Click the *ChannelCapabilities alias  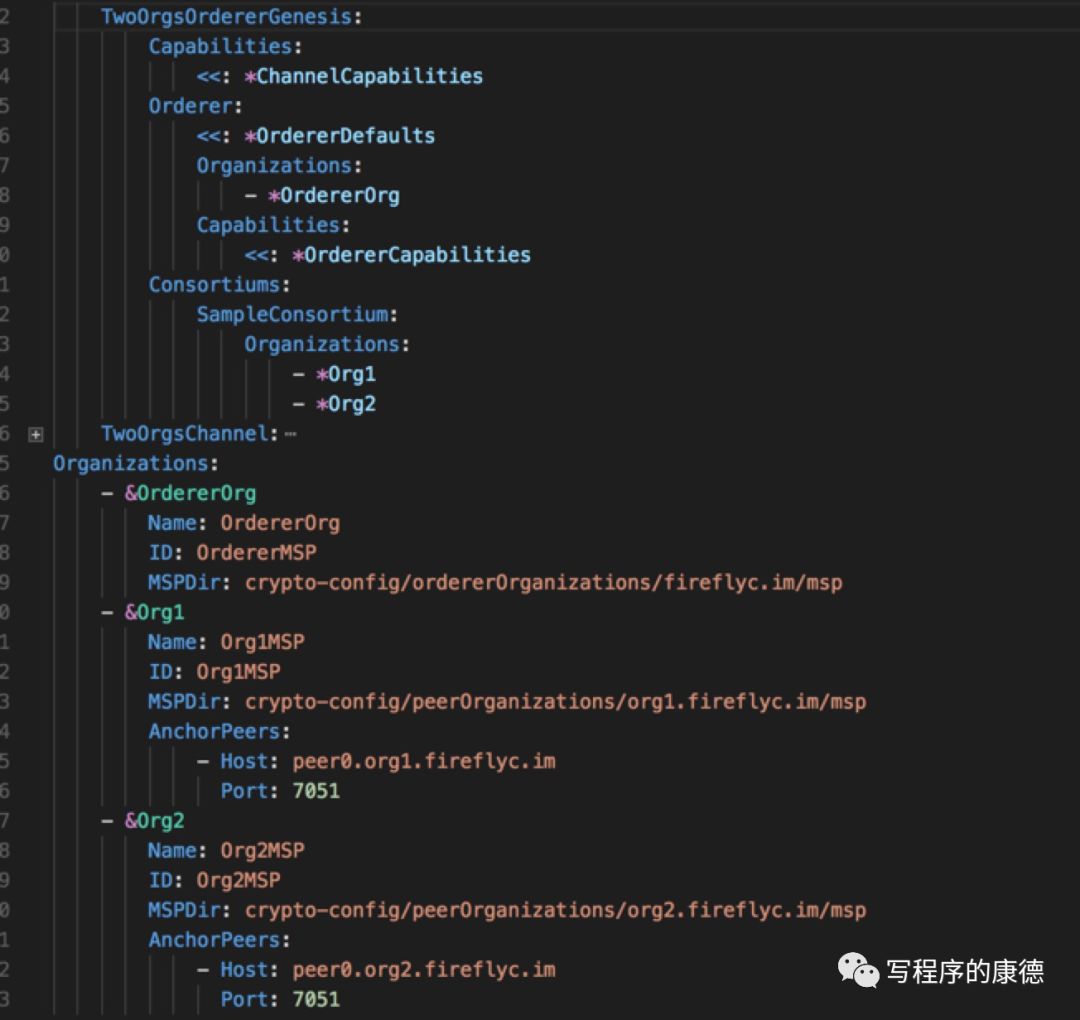click(363, 76)
